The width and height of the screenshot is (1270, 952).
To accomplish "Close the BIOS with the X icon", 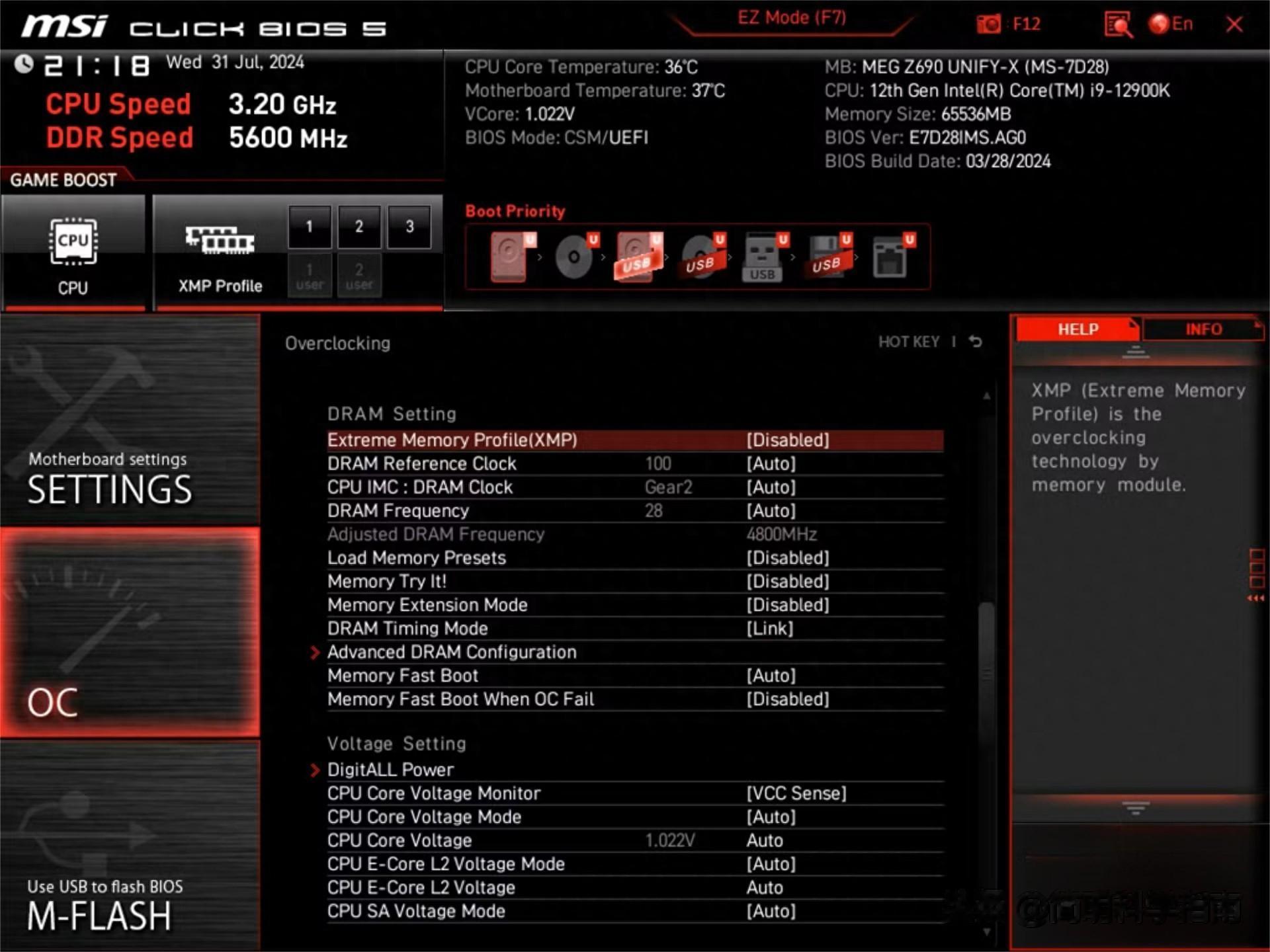I will (x=1234, y=24).
